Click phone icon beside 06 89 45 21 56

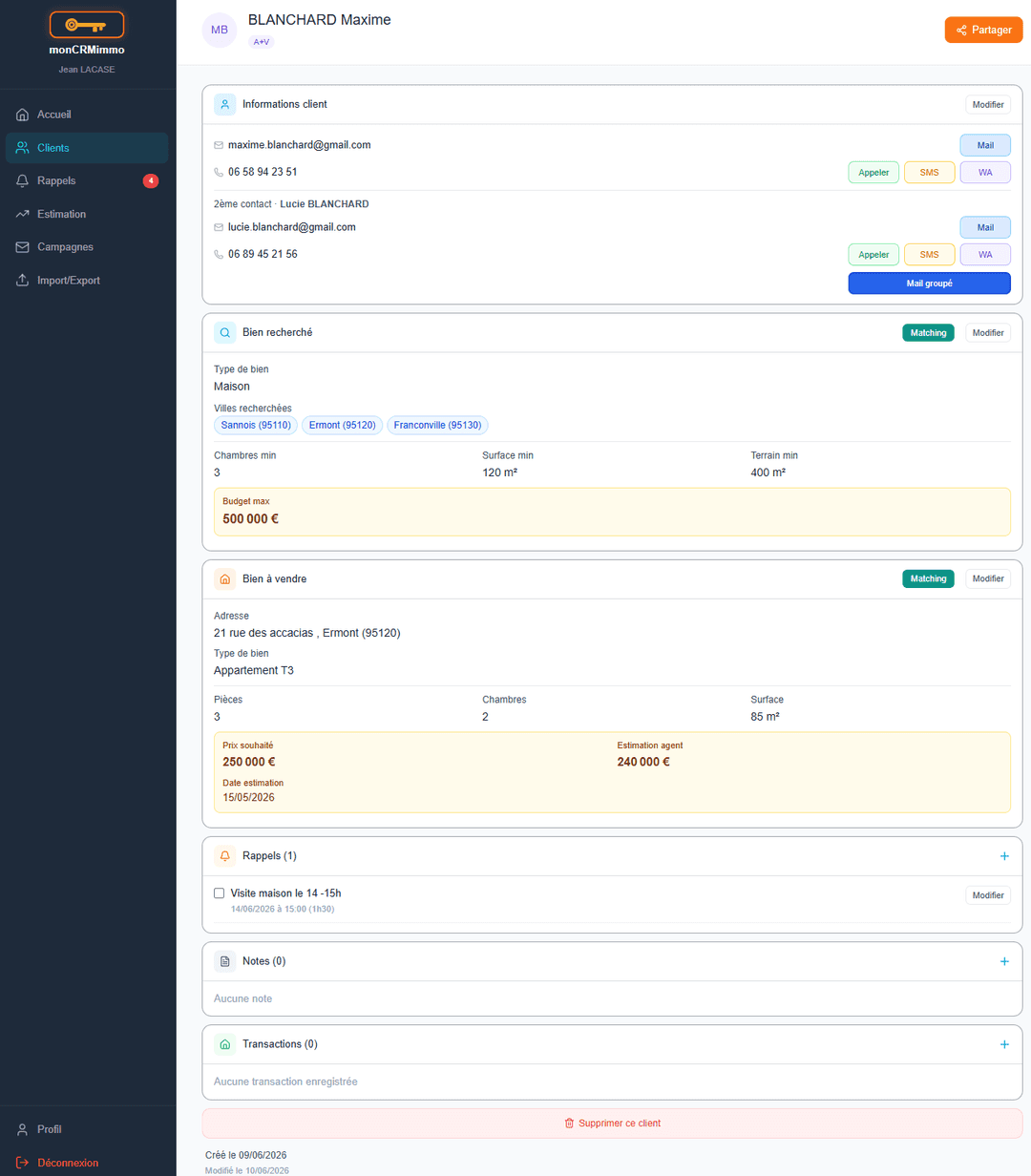pyautogui.click(x=219, y=255)
